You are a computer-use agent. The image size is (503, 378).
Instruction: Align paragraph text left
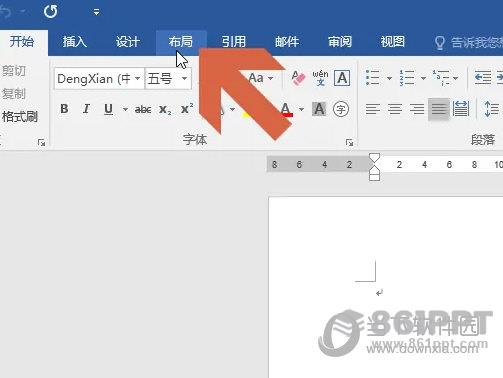373,109
